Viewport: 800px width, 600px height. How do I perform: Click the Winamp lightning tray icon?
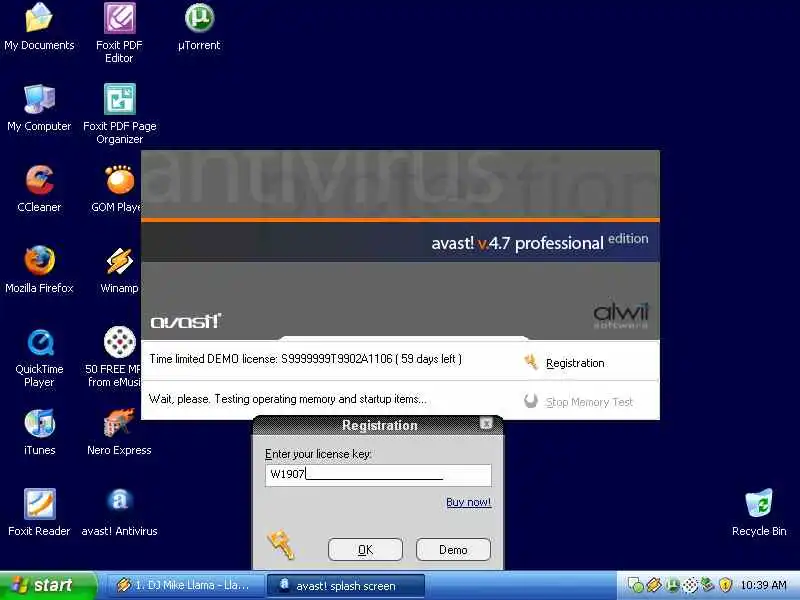point(655,585)
